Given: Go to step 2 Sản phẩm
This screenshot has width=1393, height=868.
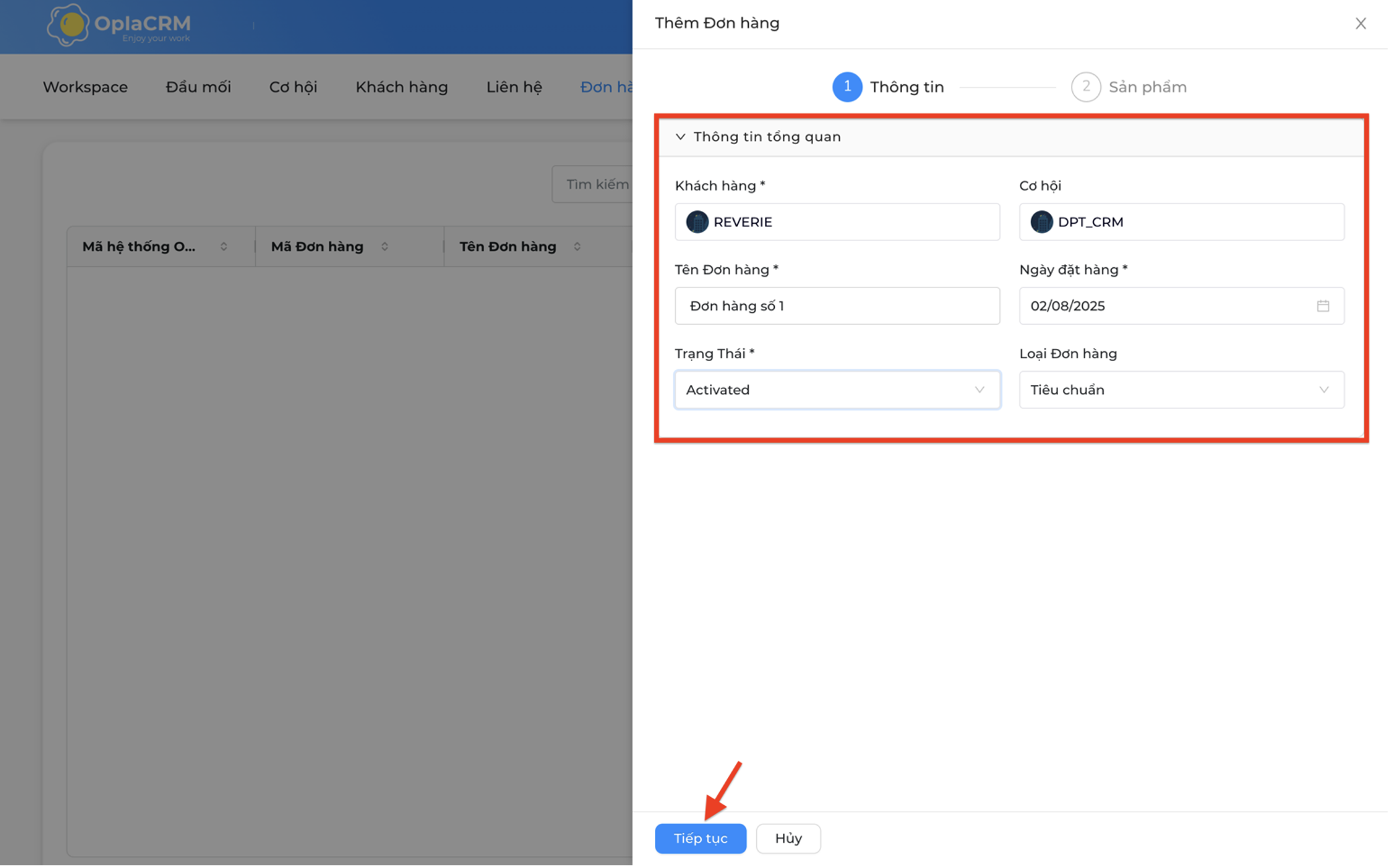Looking at the screenshot, I should pyautogui.click(x=1129, y=87).
